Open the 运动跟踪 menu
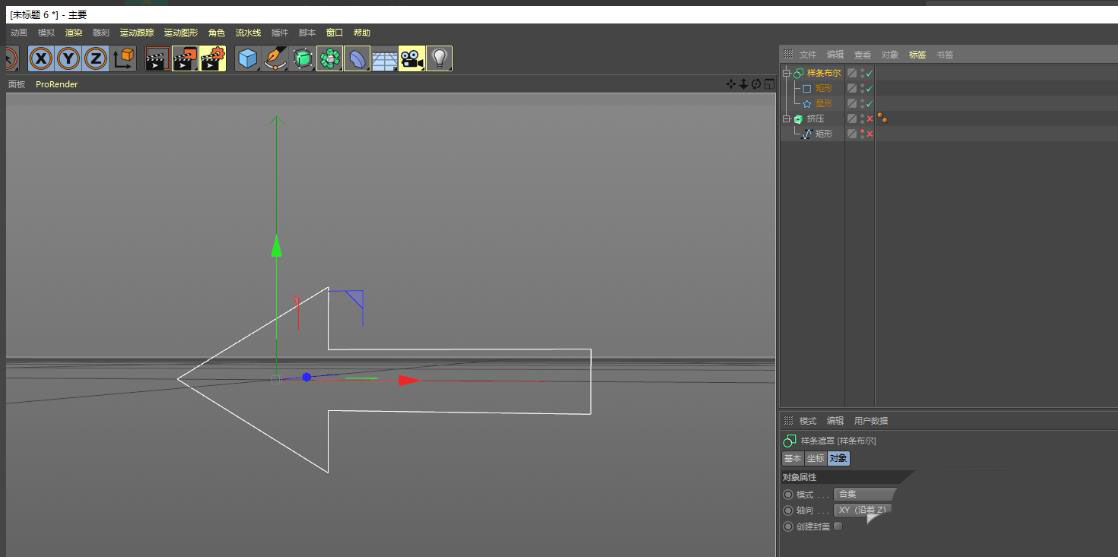 (x=137, y=33)
